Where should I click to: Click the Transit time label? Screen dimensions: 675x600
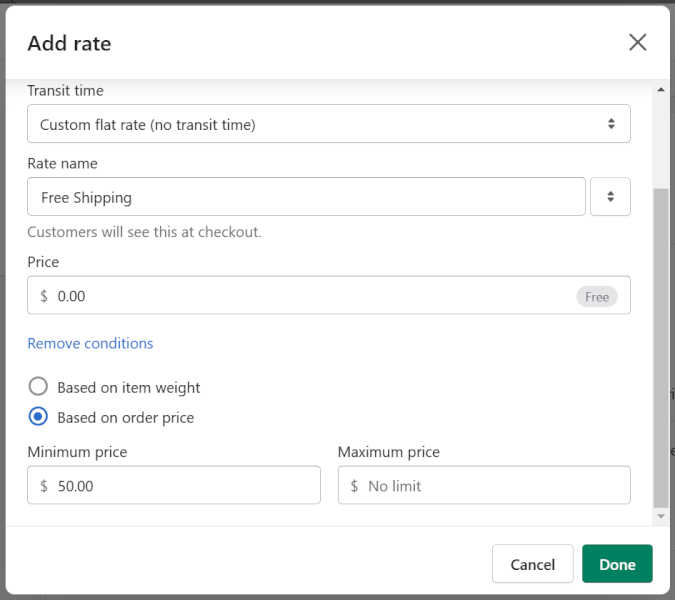point(65,90)
